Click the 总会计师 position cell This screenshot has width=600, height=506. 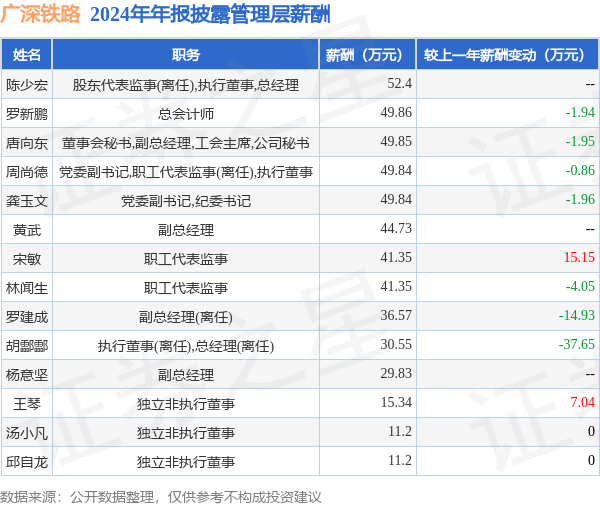pyautogui.click(x=186, y=114)
